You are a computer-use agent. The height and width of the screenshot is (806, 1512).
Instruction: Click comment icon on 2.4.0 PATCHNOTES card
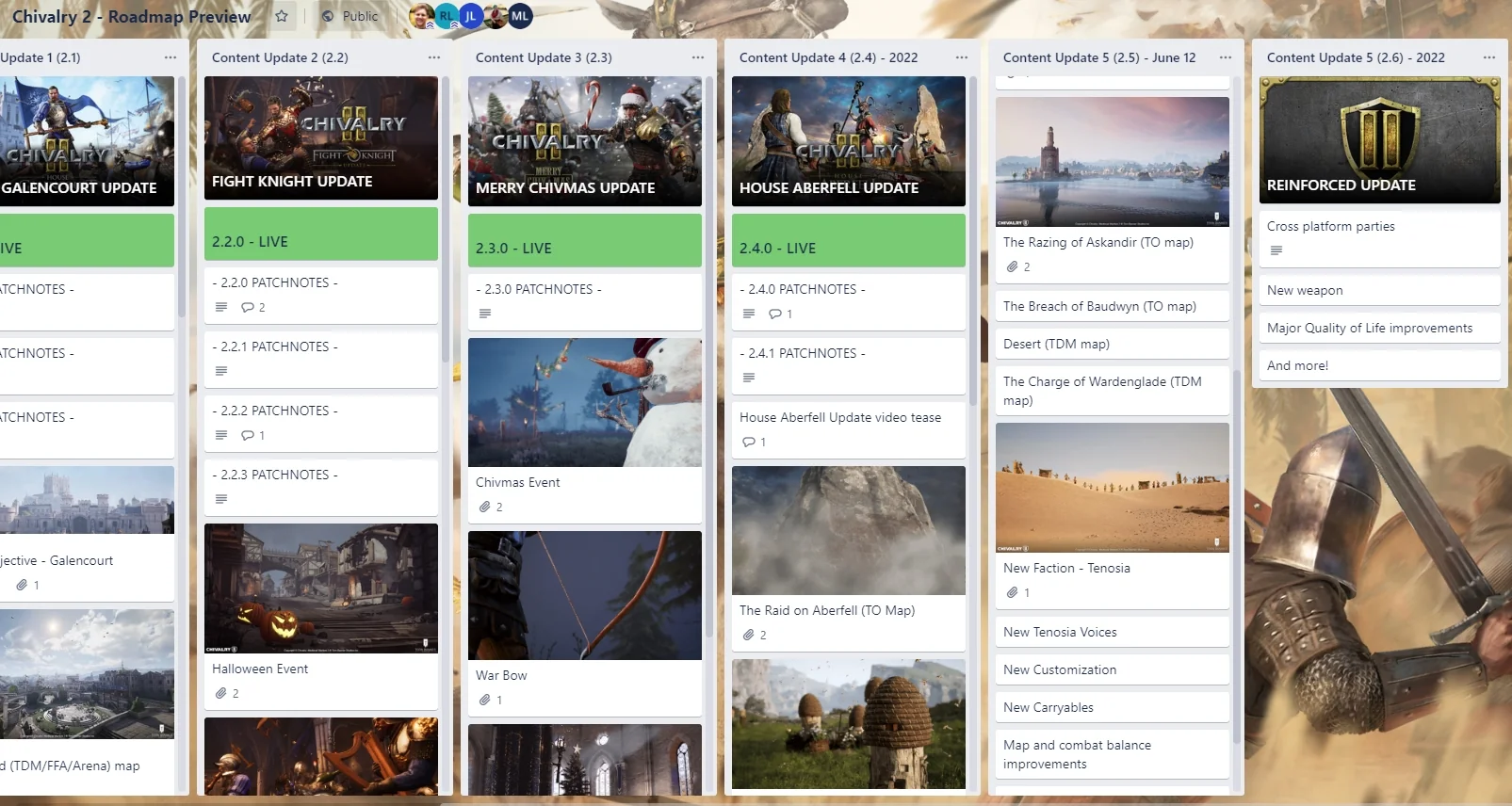pyautogui.click(x=775, y=314)
